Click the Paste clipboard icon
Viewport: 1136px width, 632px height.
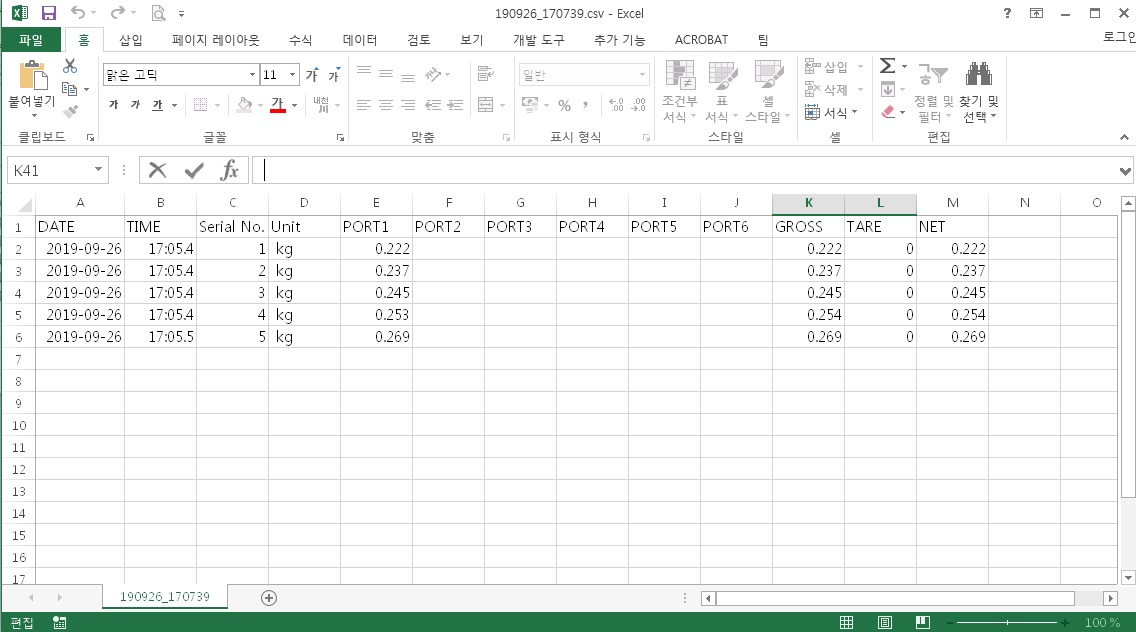click(x=33, y=75)
